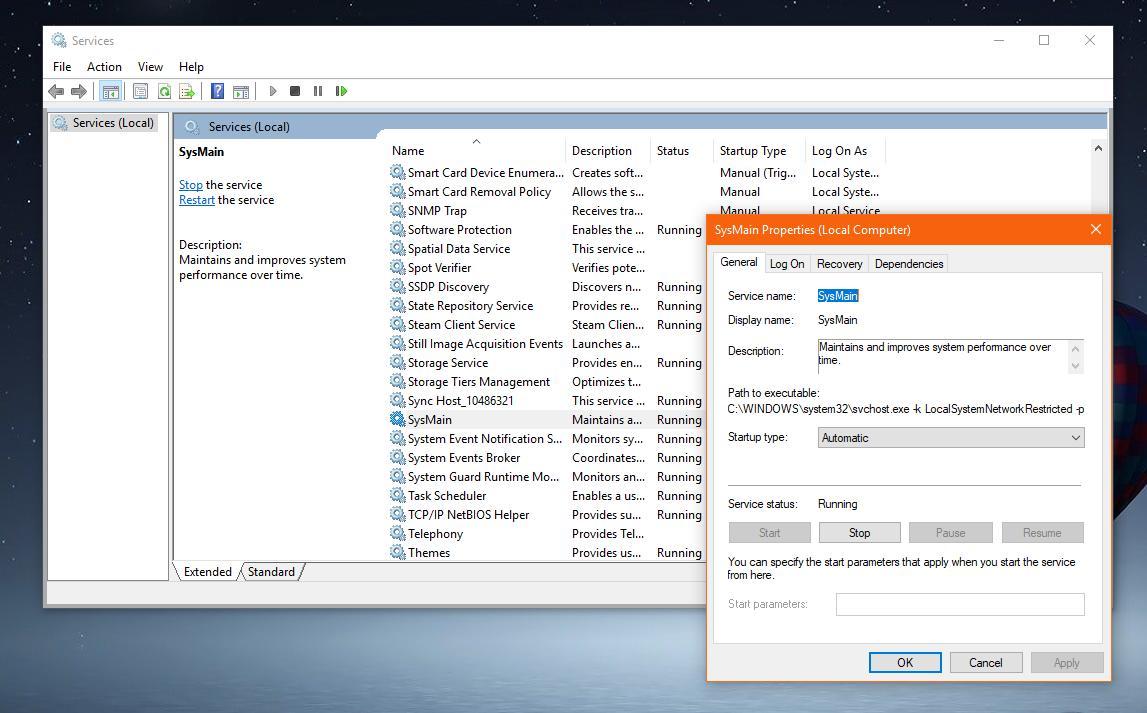Select Services (Local) in the left tree
The height and width of the screenshot is (713, 1147).
coord(105,123)
